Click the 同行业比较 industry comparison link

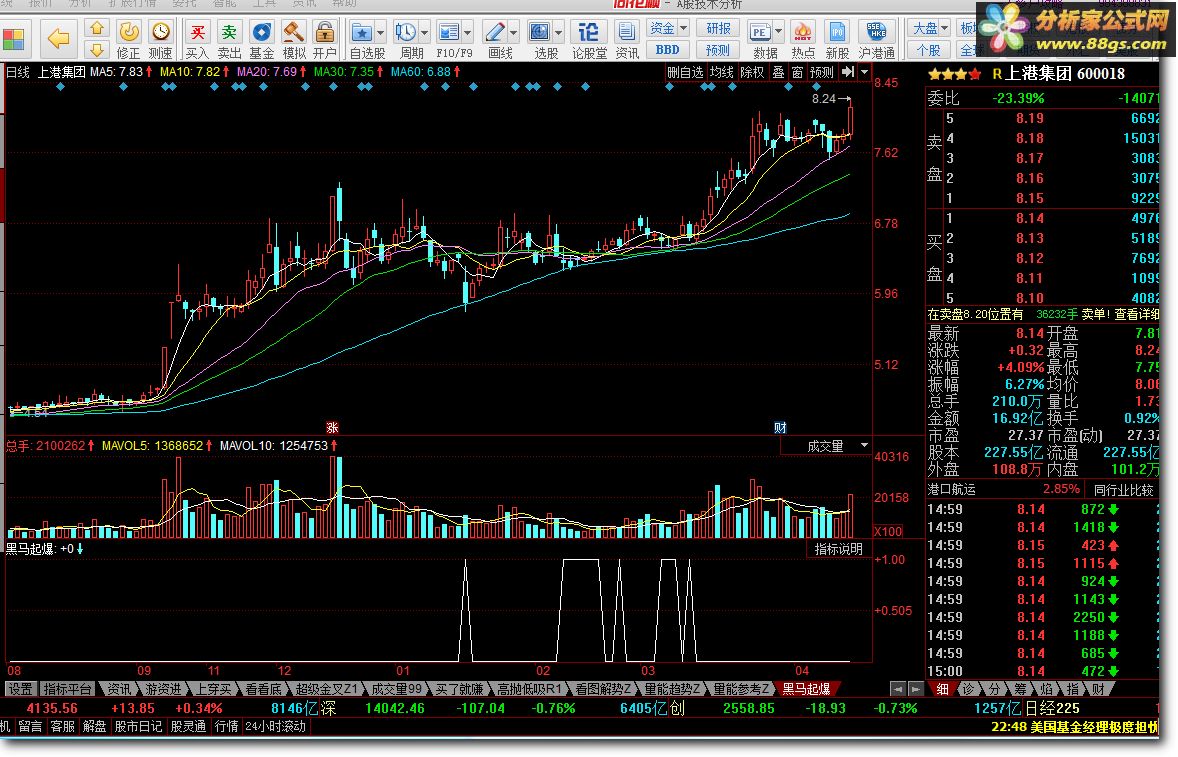(x=1123, y=490)
